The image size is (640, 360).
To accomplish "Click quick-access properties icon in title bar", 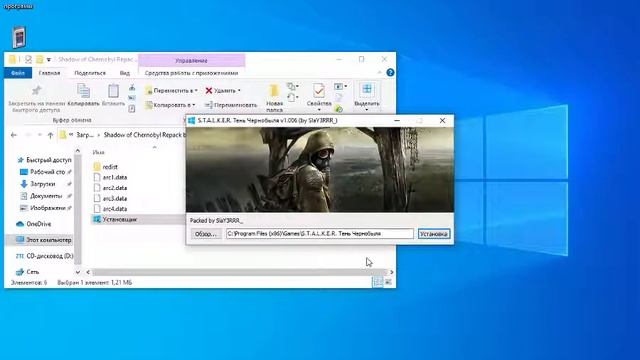I will (x=28, y=60).
